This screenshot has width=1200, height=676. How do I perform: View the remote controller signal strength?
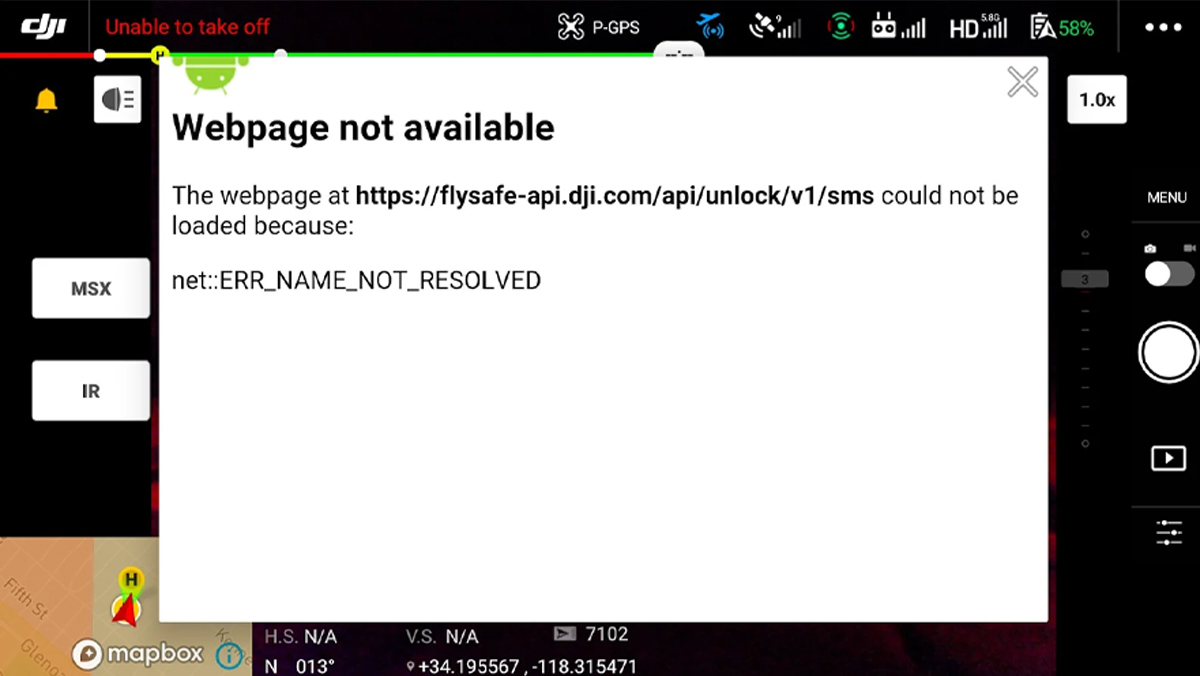pyautogui.click(x=898, y=27)
